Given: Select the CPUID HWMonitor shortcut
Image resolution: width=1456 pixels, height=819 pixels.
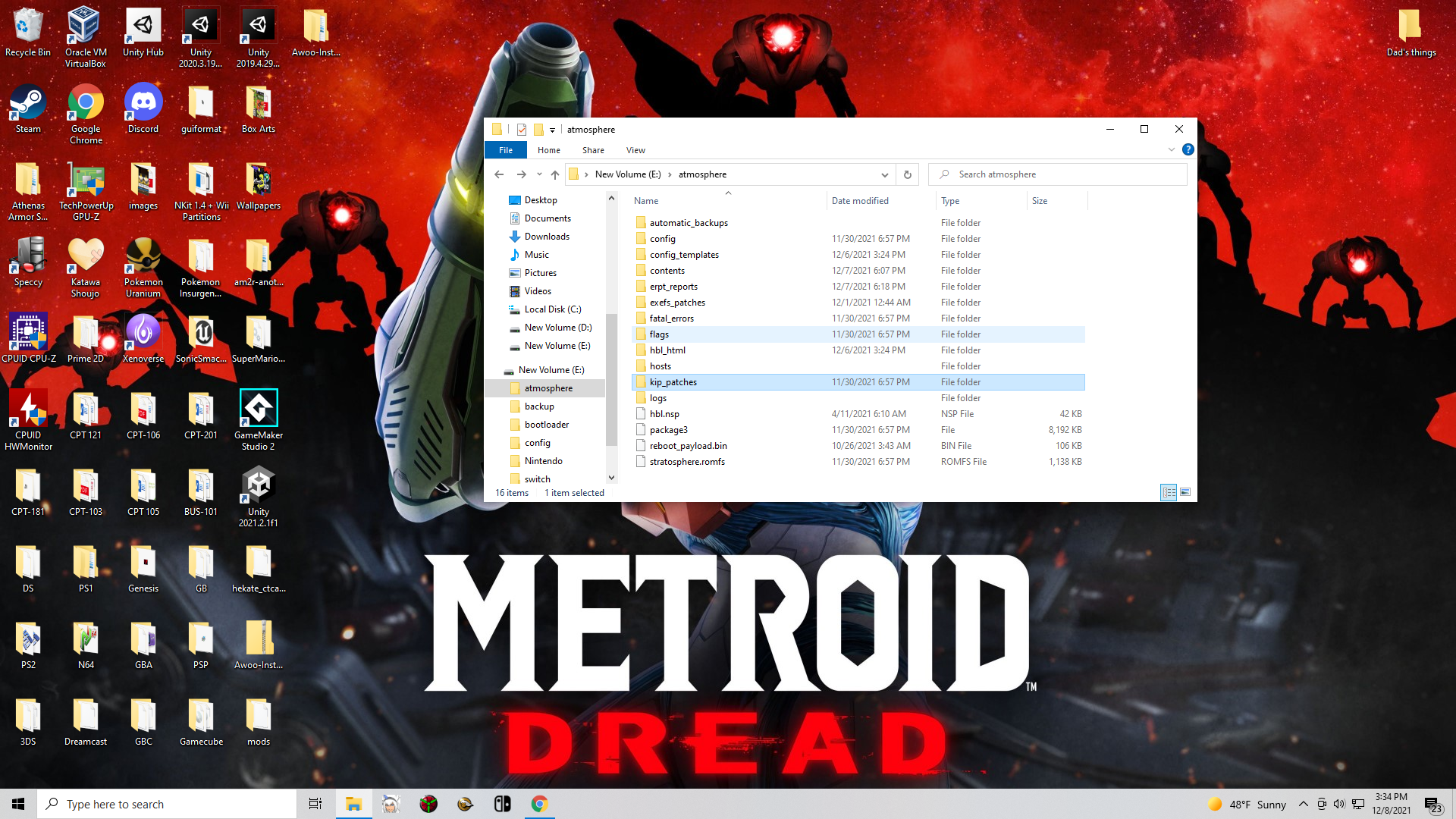Looking at the screenshot, I should 28,420.
